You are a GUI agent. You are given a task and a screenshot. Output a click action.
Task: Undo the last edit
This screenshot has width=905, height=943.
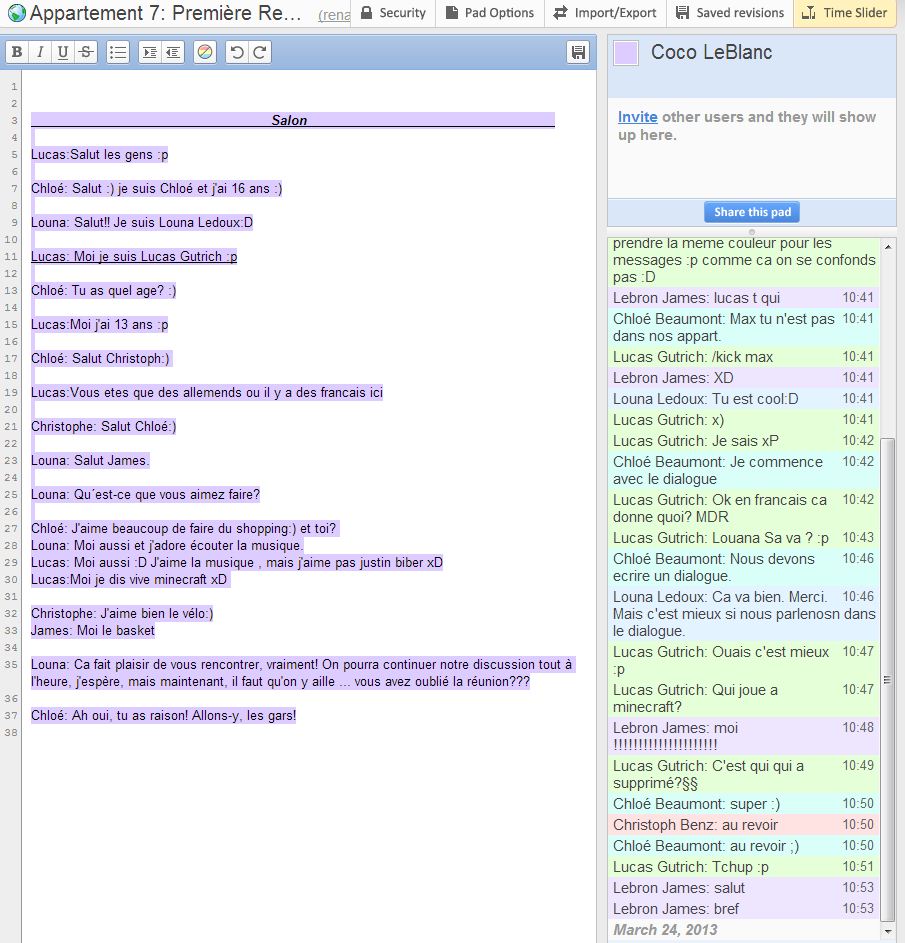pos(237,53)
